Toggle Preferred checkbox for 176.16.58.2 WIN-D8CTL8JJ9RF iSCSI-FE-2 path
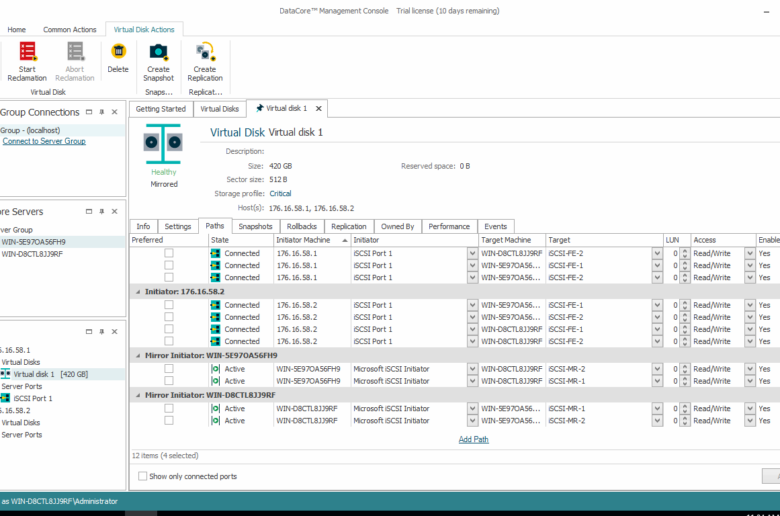This screenshot has width=780, height=516. tap(169, 341)
